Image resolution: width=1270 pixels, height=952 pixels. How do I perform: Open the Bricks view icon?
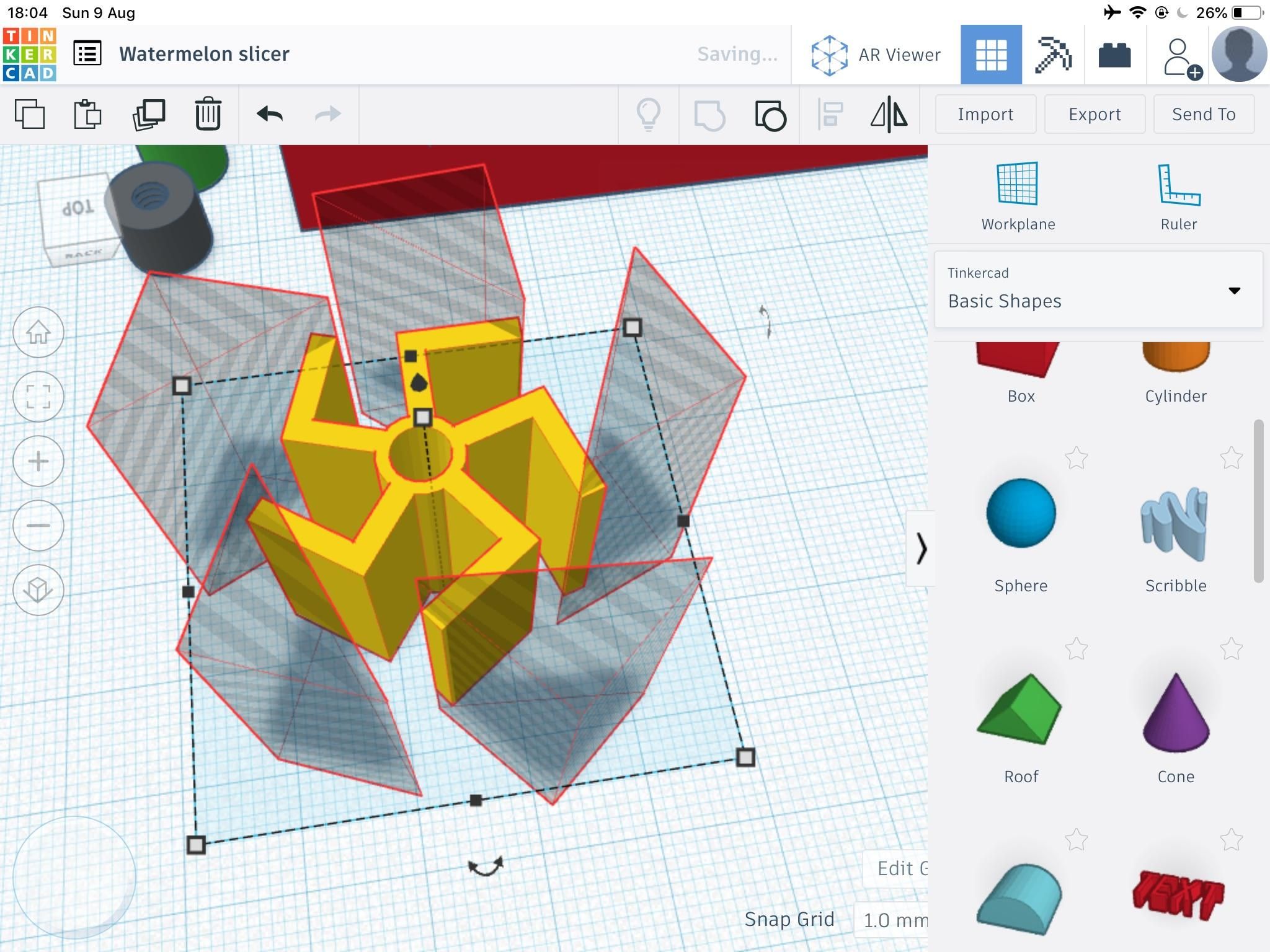[1114, 55]
